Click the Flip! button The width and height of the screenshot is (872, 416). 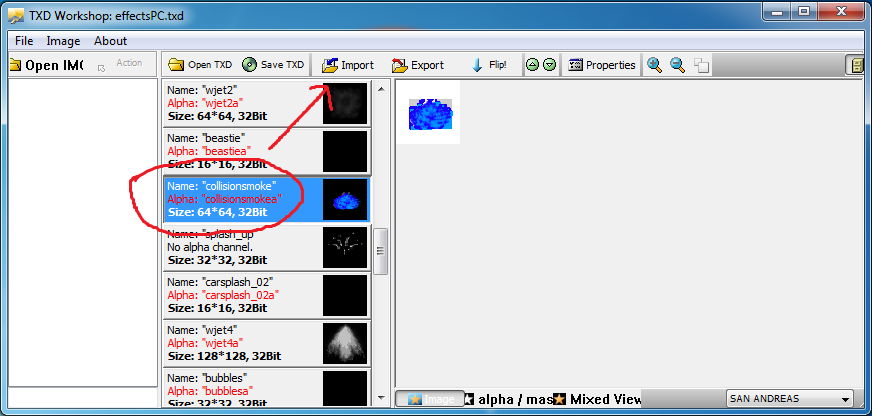489,65
